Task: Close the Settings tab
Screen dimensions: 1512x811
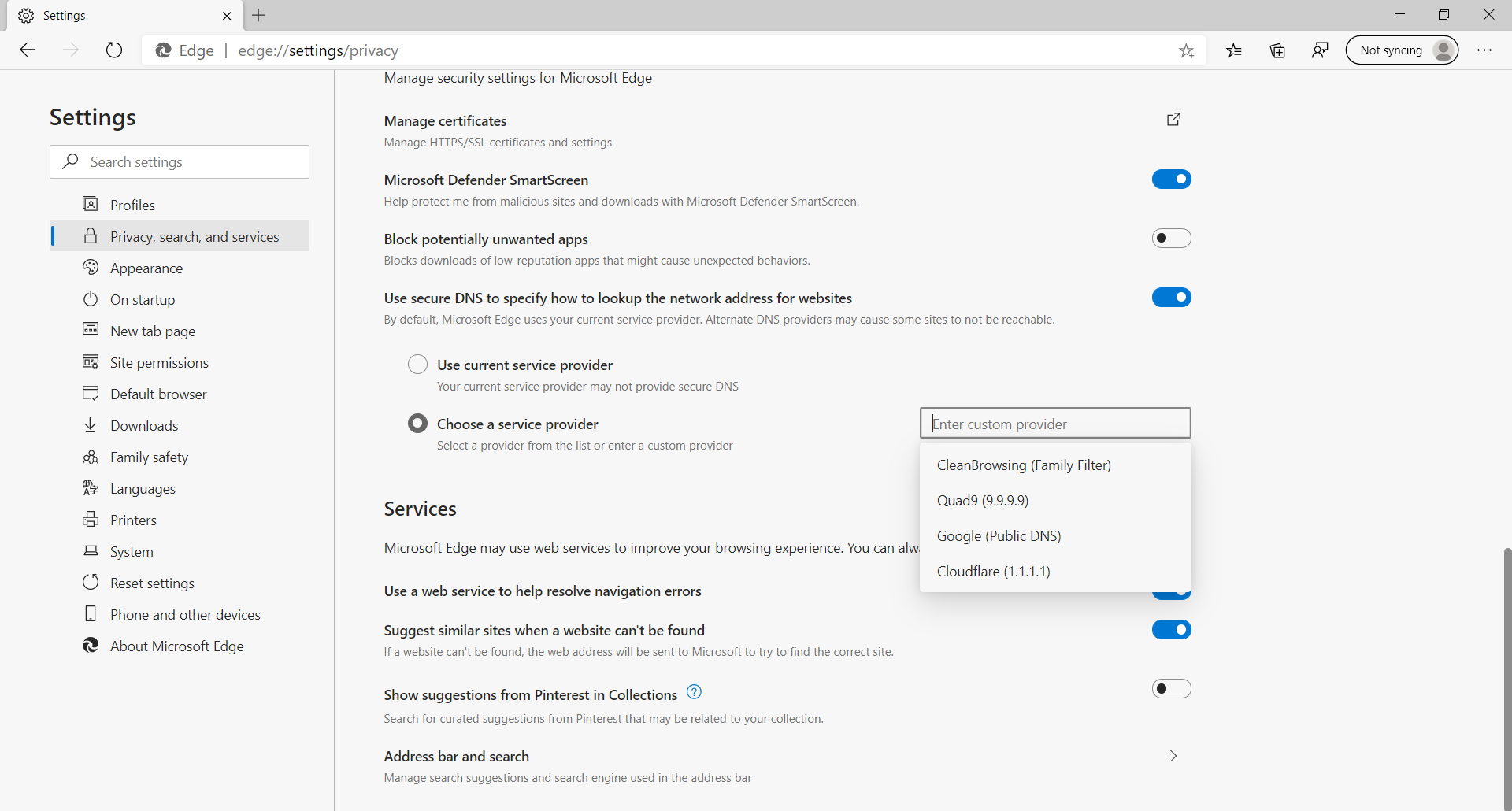Action: pyautogui.click(x=227, y=16)
